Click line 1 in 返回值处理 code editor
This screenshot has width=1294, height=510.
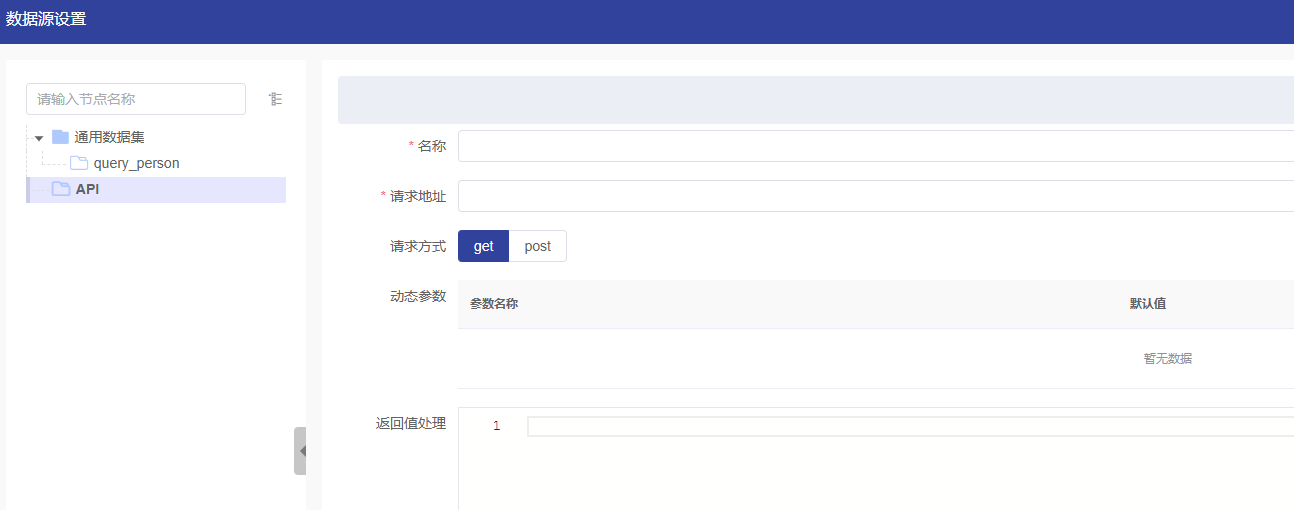click(900, 427)
